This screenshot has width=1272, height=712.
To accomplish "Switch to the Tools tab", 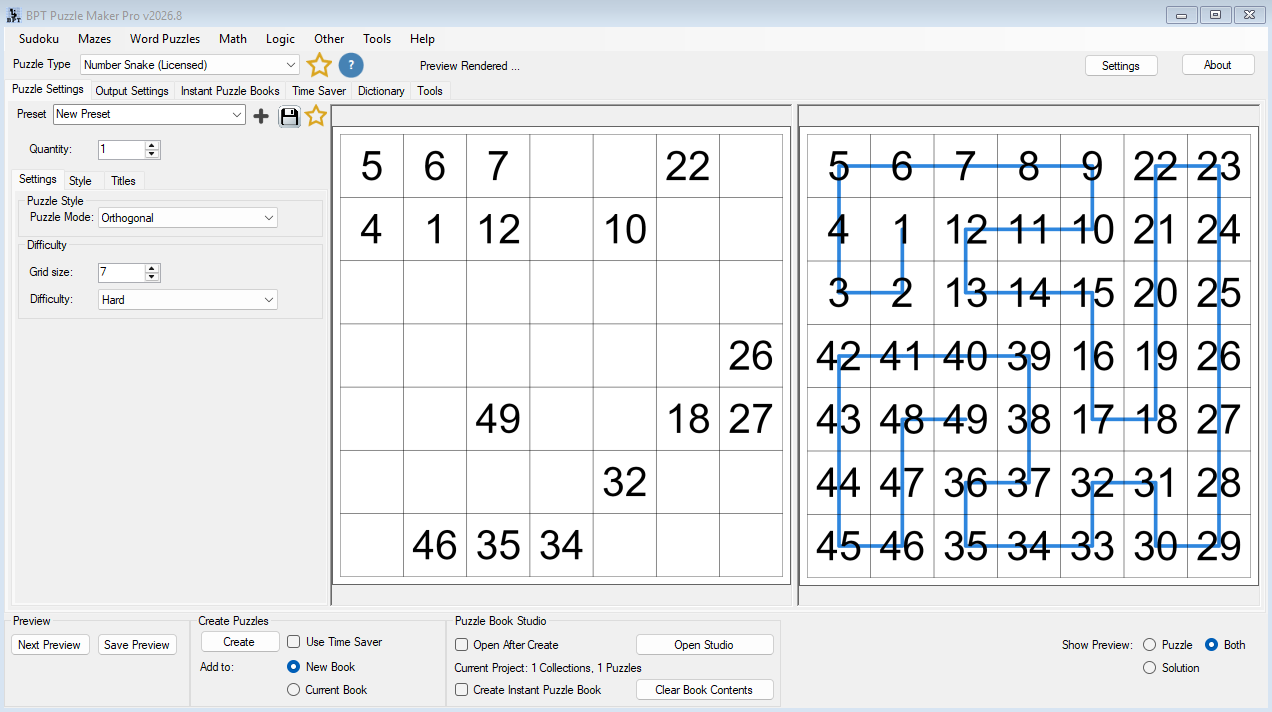I will click(x=430, y=91).
